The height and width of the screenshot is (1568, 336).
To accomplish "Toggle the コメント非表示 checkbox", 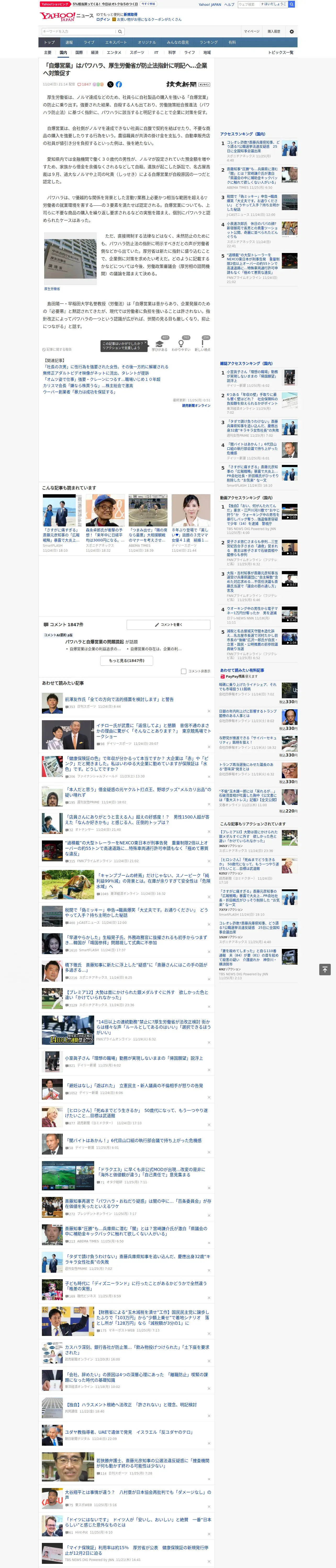I will [x=183, y=671].
